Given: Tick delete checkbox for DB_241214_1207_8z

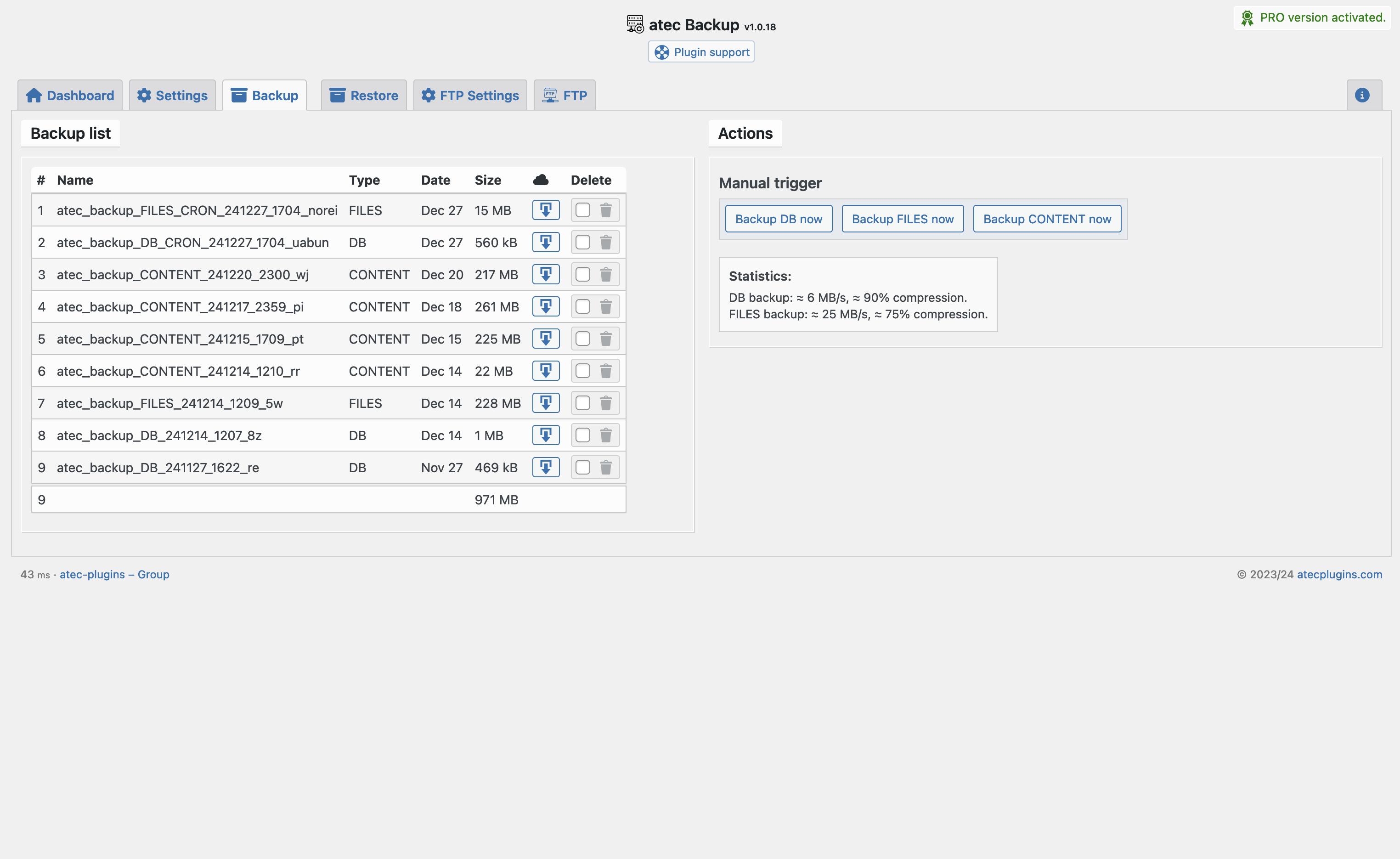Looking at the screenshot, I should pos(582,435).
